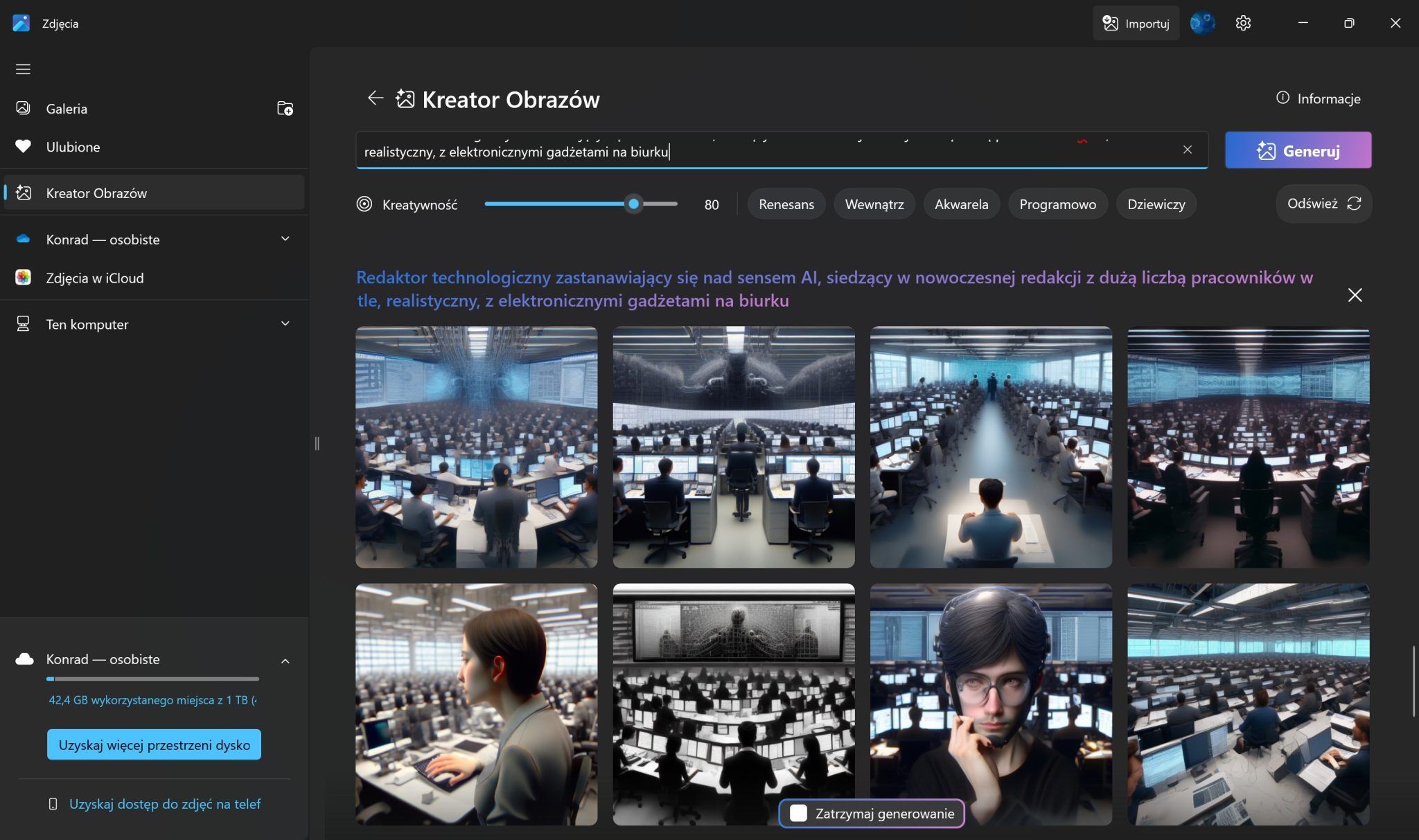Click the Kreatywność target icon

click(x=364, y=204)
